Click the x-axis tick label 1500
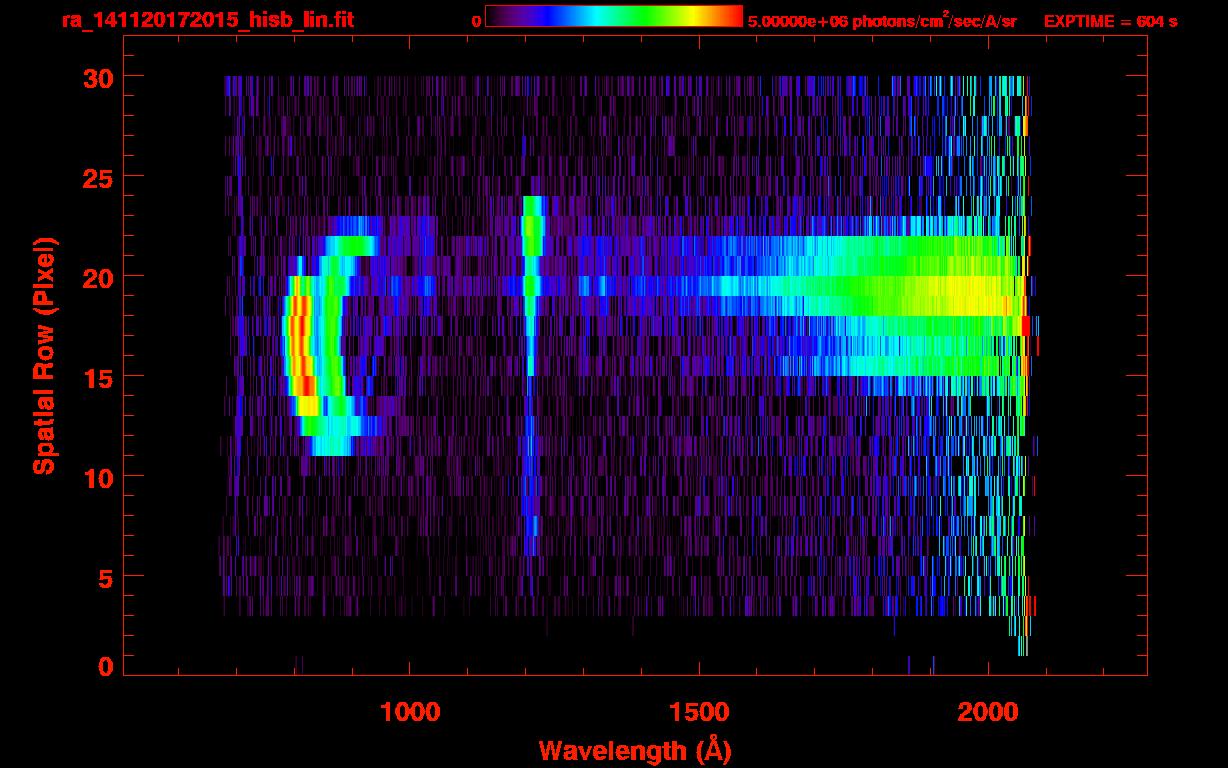Screen dimensions: 1228x768 click(698, 712)
